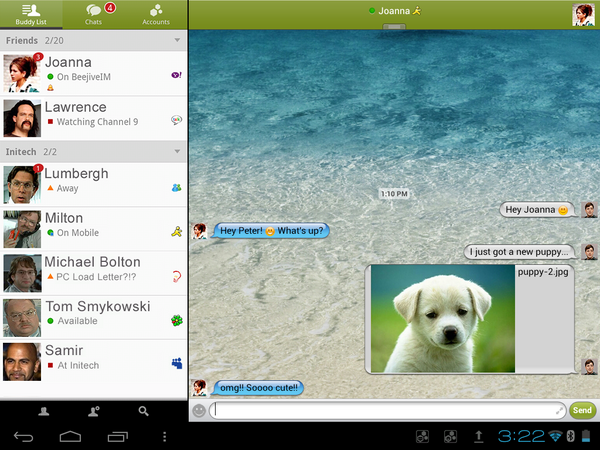Click the search icon in the bottom bar

(x=143, y=411)
